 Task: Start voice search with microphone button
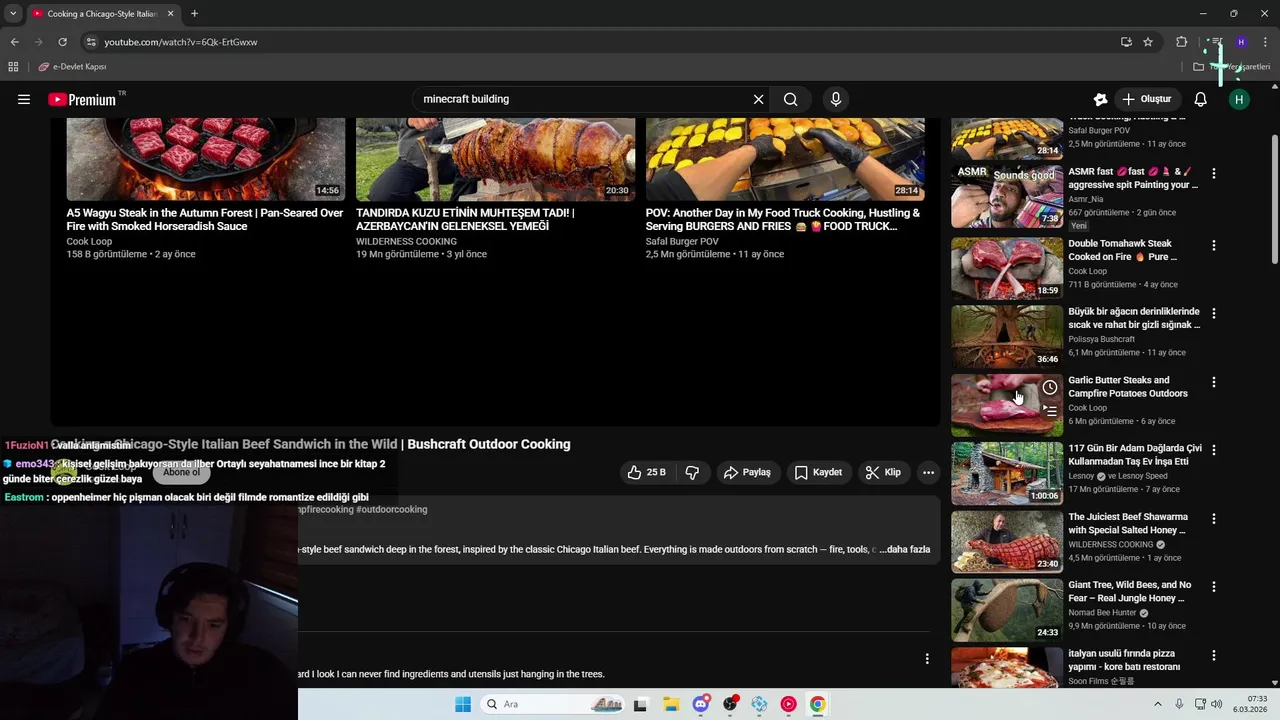[836, 99]
